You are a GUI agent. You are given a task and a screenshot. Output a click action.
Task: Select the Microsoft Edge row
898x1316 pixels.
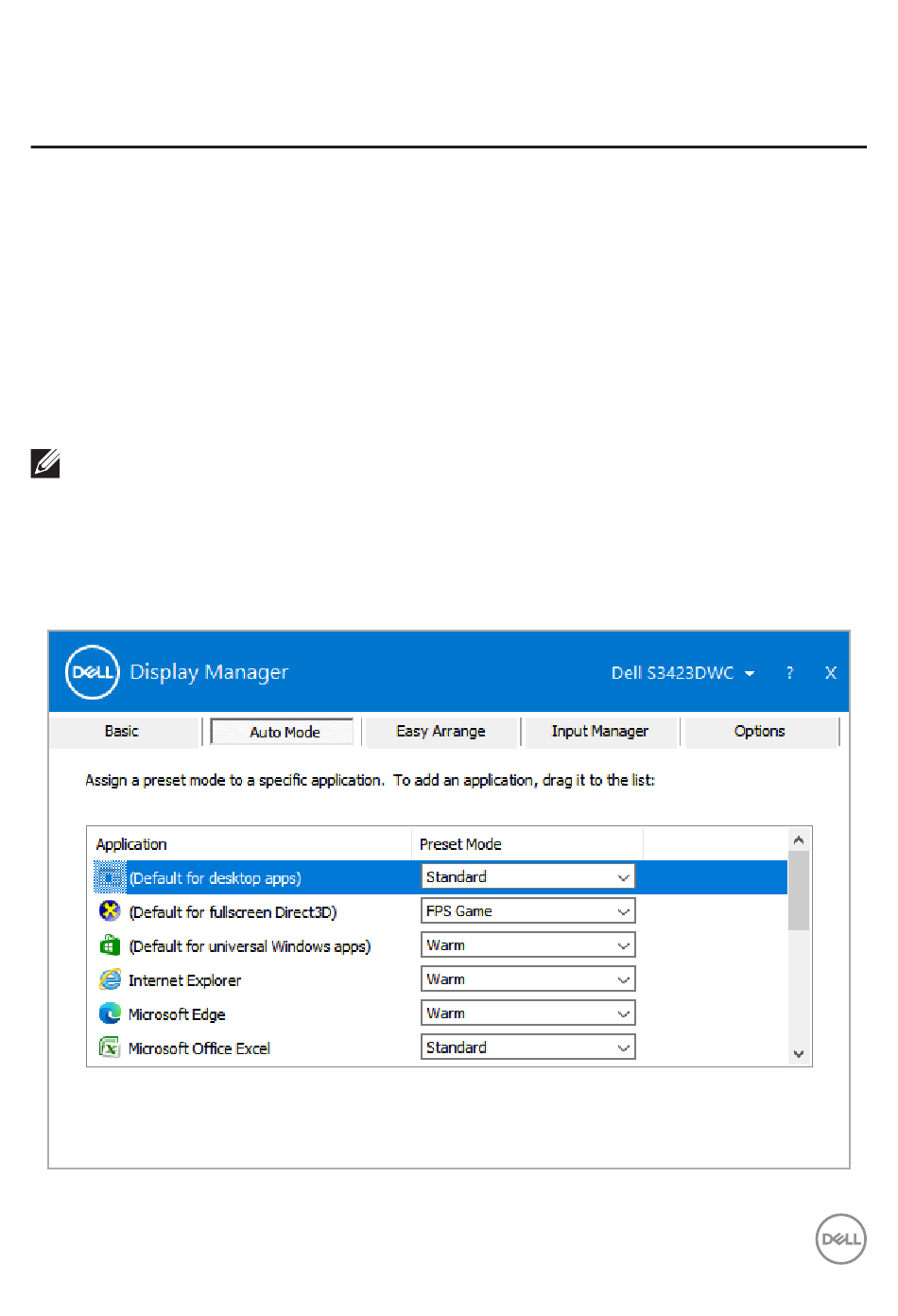(x=440, y=1013)
